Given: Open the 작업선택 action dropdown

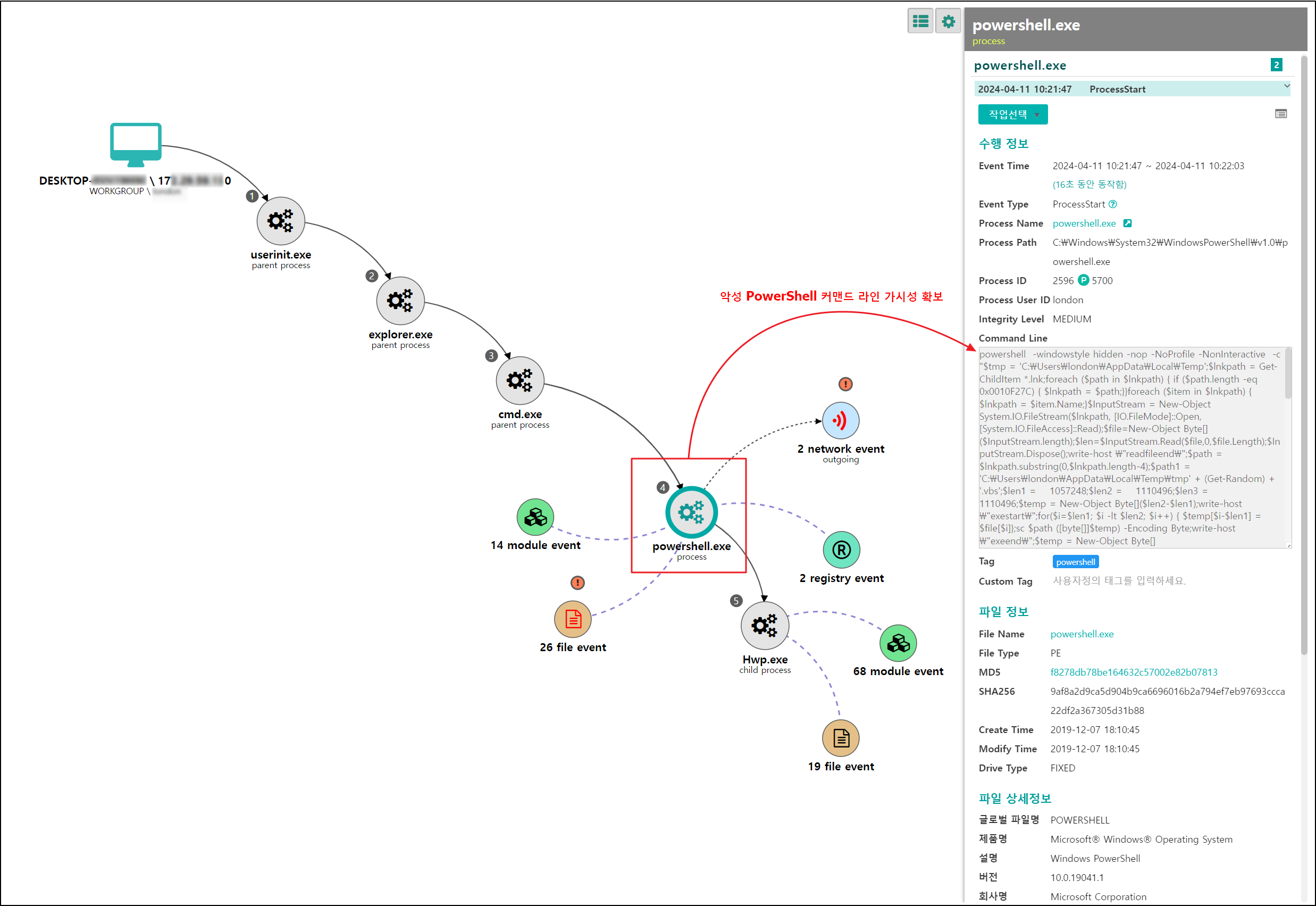Looking at the screenshot, I should 1012,115.
